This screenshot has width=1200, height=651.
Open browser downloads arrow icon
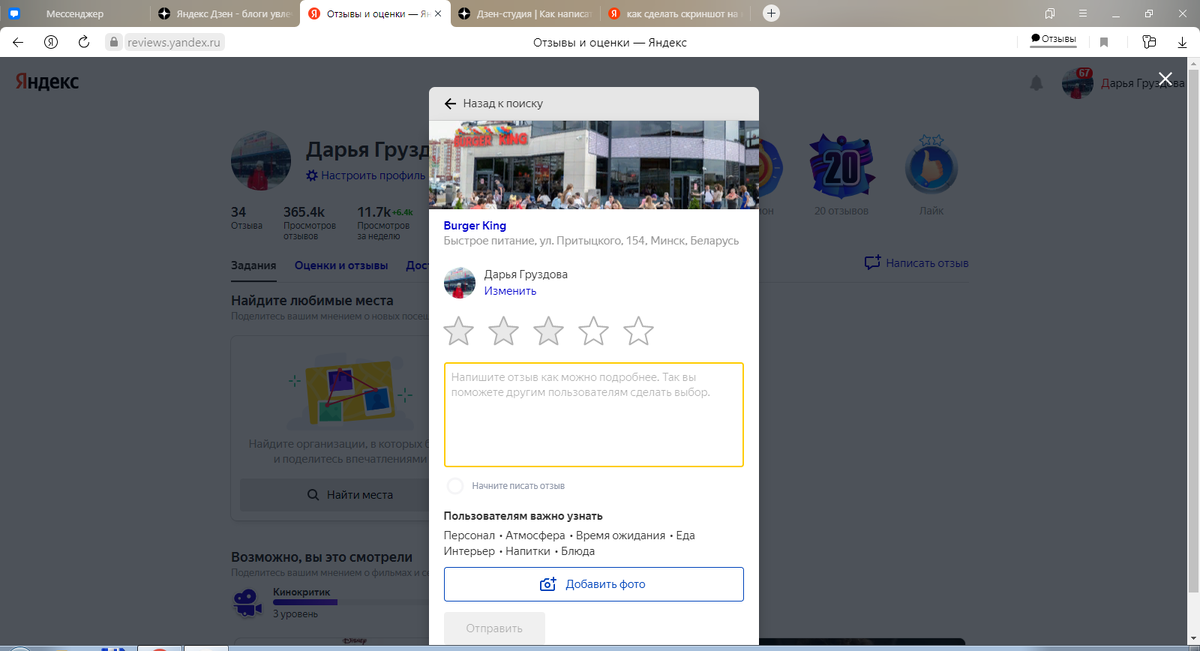(x=1180, y=42)
